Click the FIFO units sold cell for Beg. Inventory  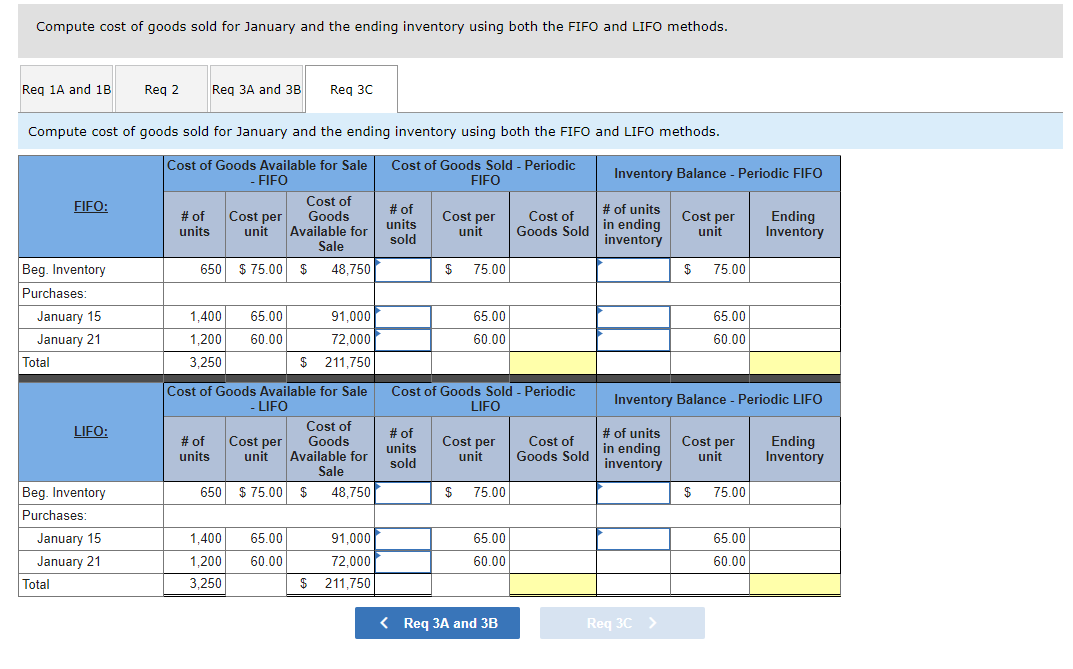[402, 269]
